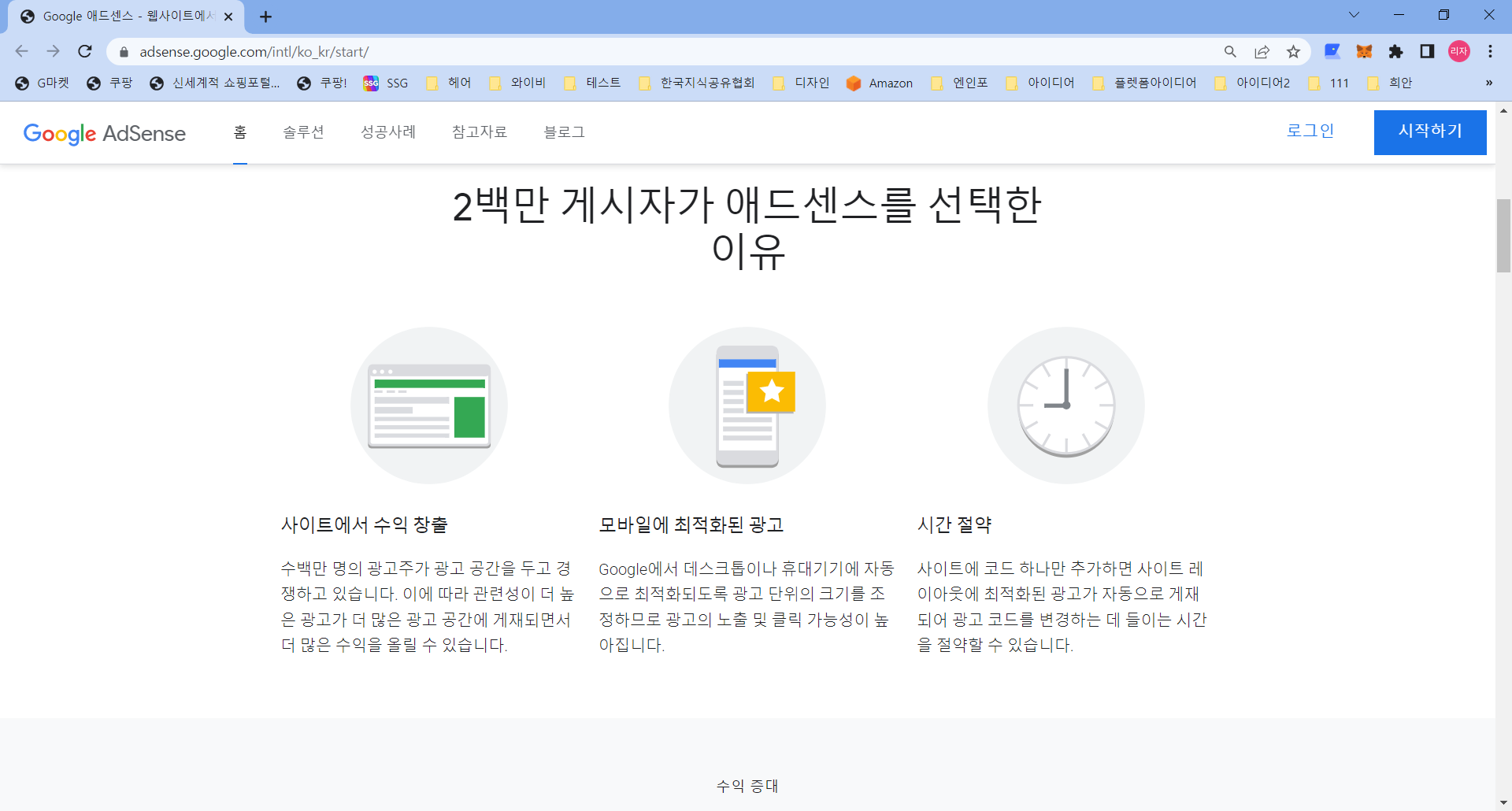This screenshot has height=811, width=1512.
Task: Open the 111 bookmark folder
Action: (1329, 83)
